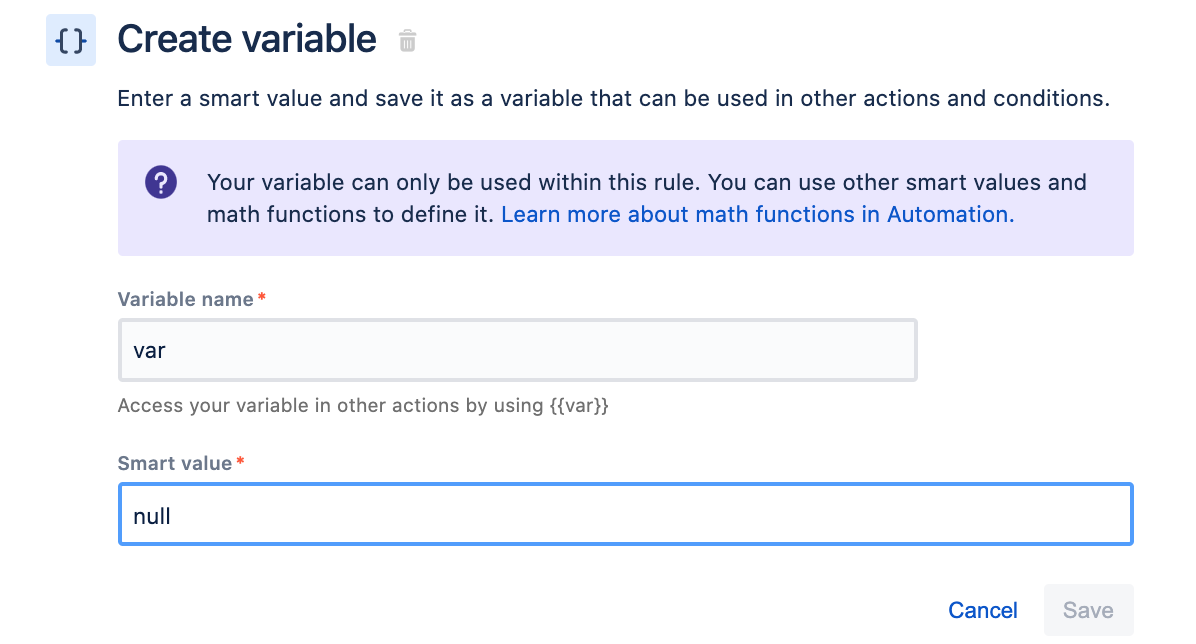Click the Create variable heading

coord(246,38)
